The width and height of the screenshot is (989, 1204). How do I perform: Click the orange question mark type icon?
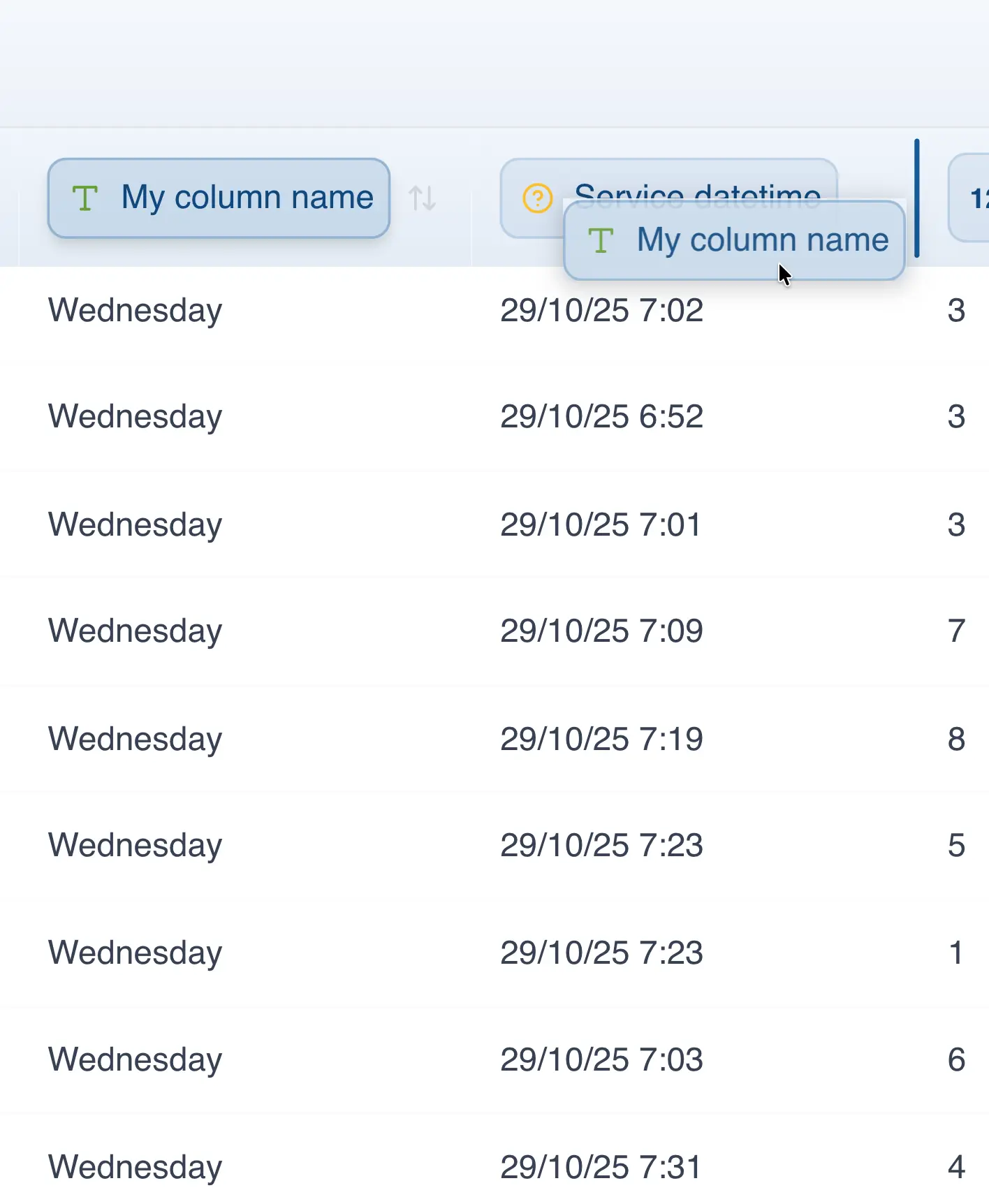coord(537,198)
